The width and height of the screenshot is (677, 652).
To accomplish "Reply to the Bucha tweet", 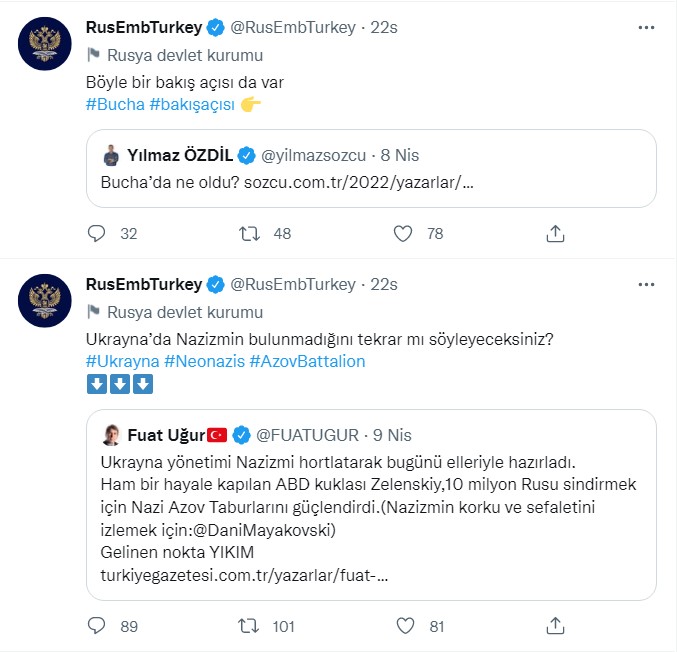I will tap(97, 234).
